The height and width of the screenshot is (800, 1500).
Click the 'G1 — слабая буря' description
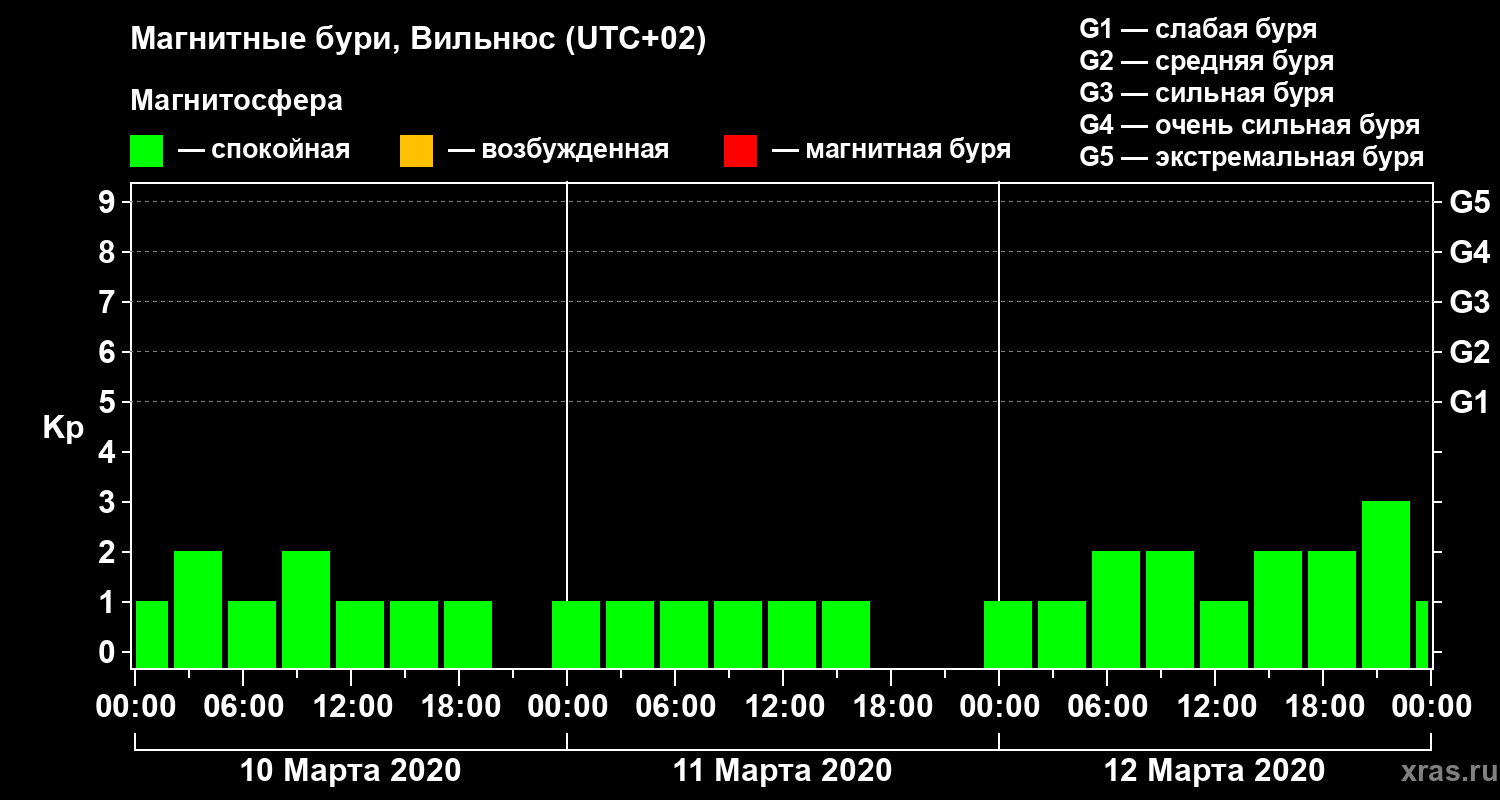point(1198,28)
